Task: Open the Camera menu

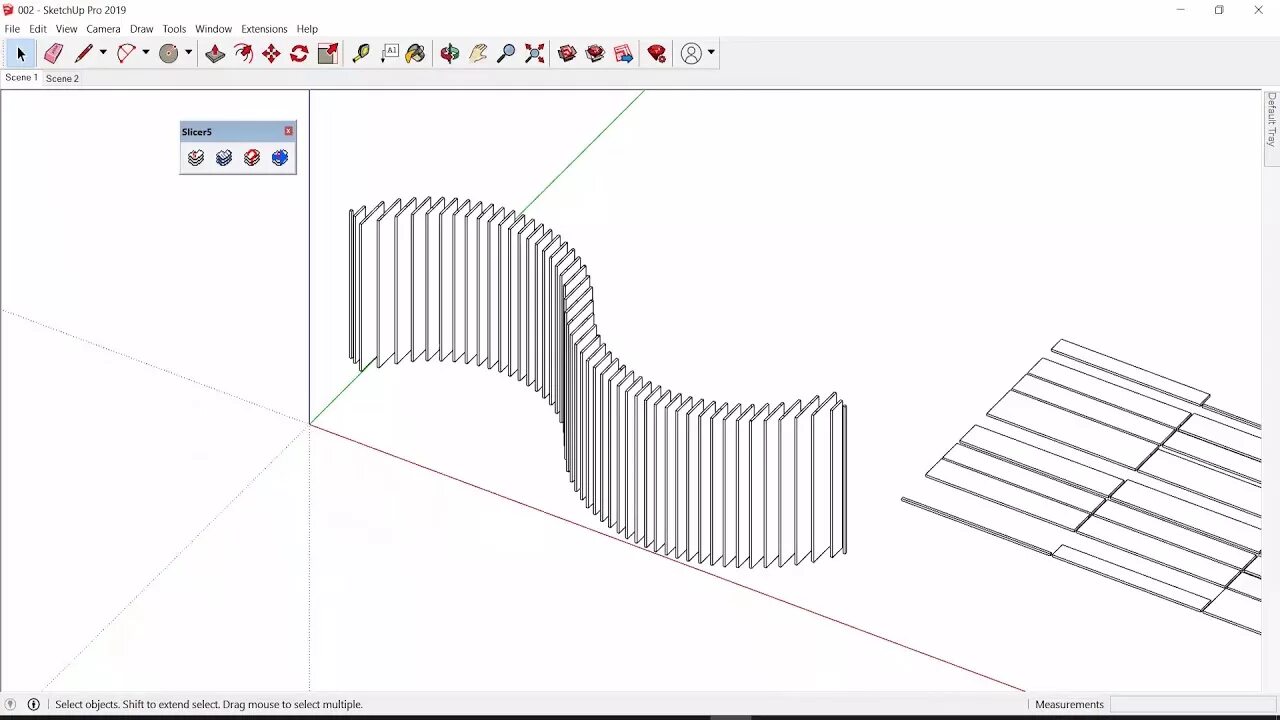Action: 103,29
